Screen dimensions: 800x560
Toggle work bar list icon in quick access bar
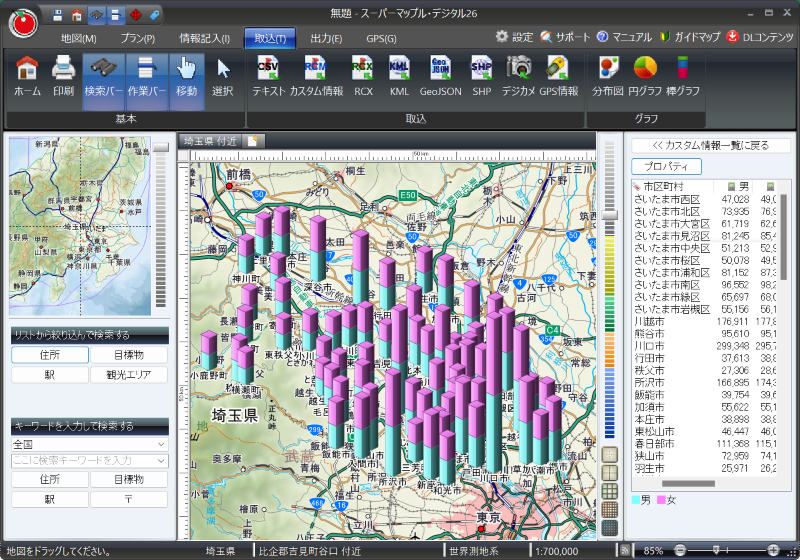tap(116, 15)
